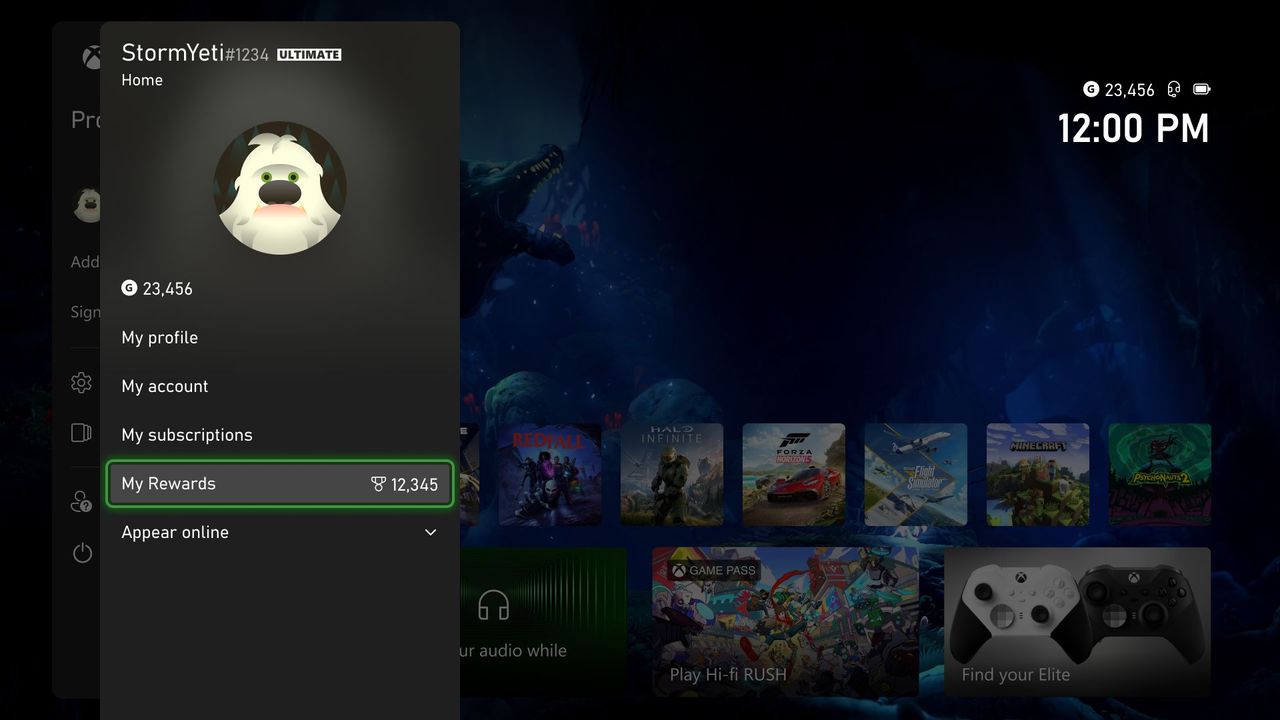This screenshot has height=720, width=1280.
Task: Open My subscriptions
Action: (x=280, y=435)
